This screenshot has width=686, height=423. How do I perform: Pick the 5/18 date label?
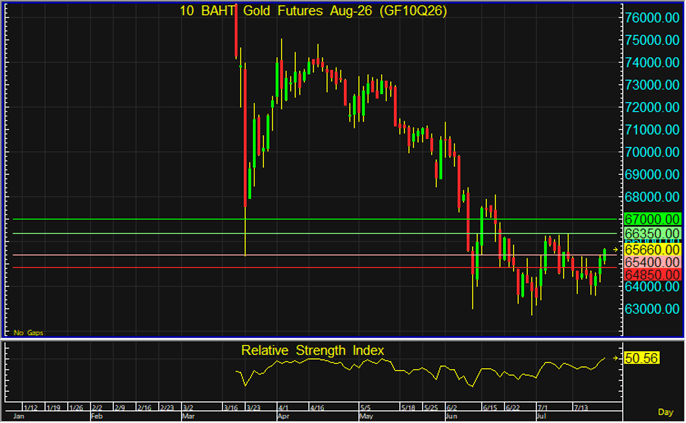point(408,408)
